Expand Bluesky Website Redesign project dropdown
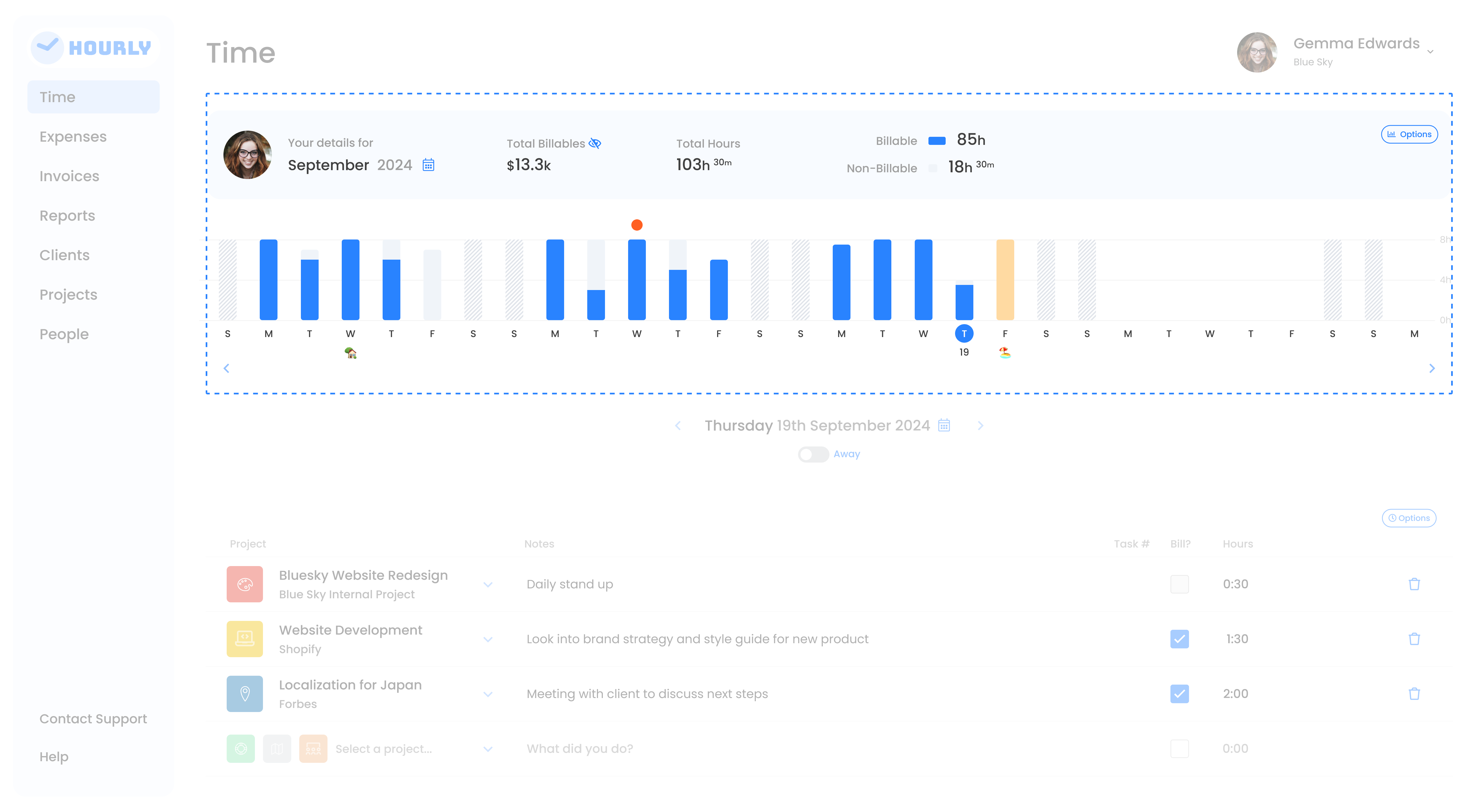This screenshot has width=1481, height=812. pos(488,585)
